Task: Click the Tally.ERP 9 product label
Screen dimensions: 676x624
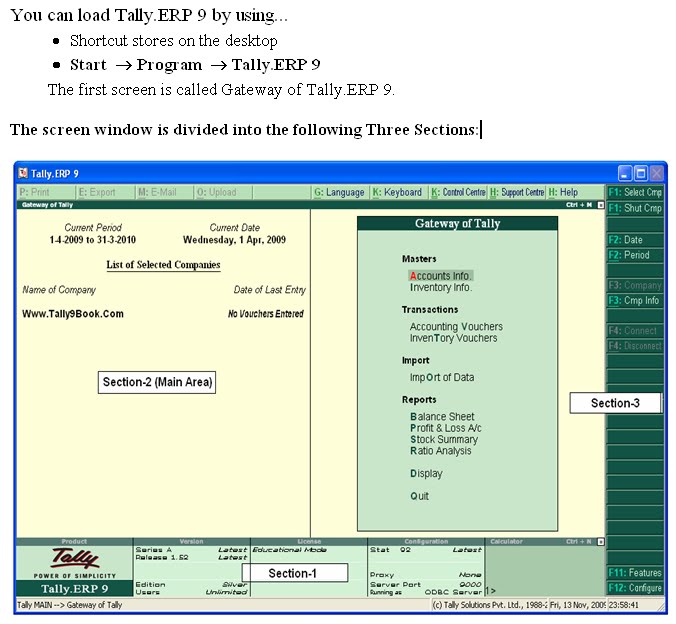Action: (75, 589)
